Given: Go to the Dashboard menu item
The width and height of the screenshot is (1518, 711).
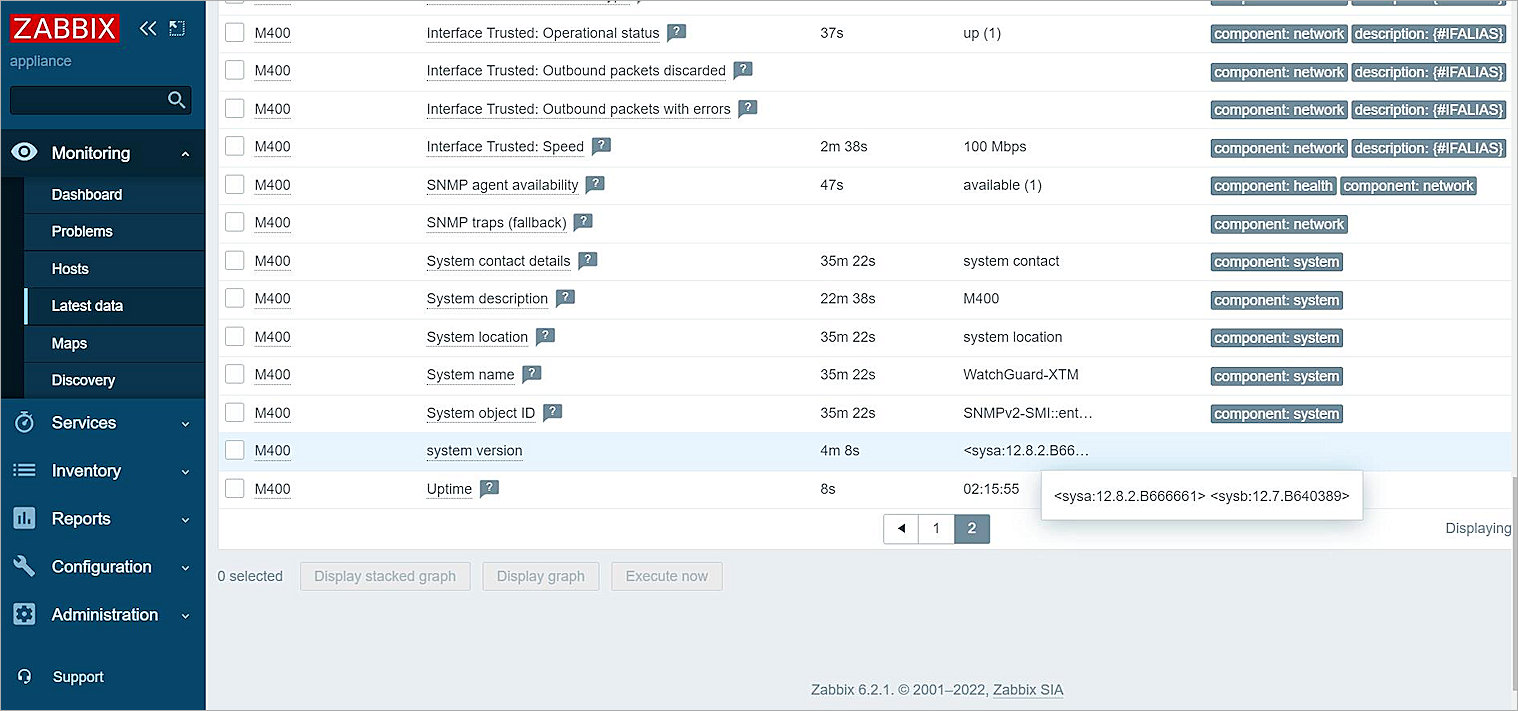Looking at the screenshot, I should 87,195.
